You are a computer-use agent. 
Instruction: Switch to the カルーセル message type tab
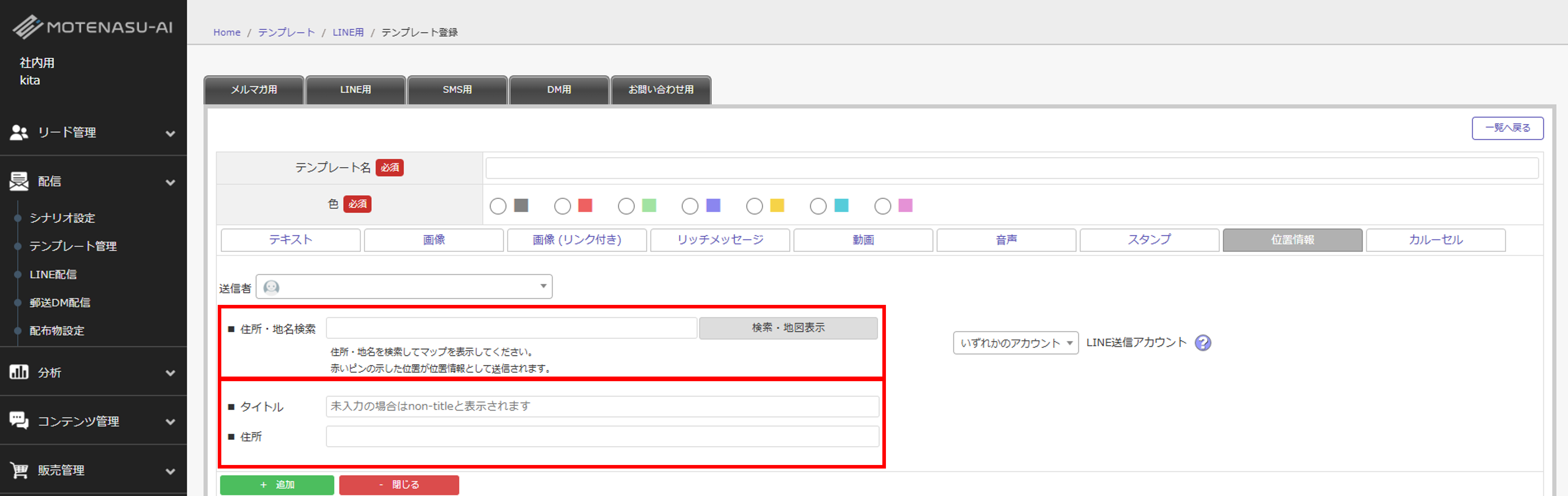tap(1435, 240)
